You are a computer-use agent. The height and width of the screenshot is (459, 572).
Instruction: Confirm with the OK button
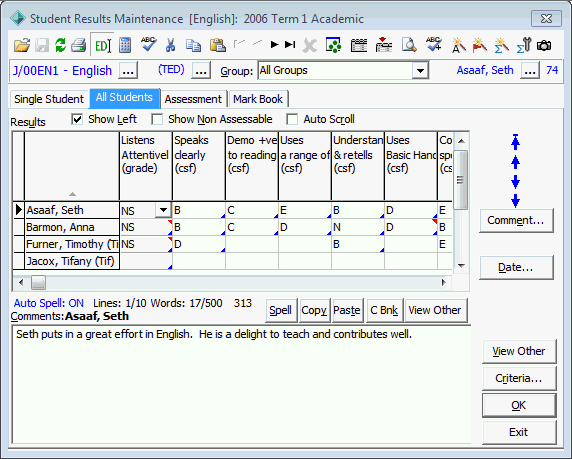[x=519, y=405]
